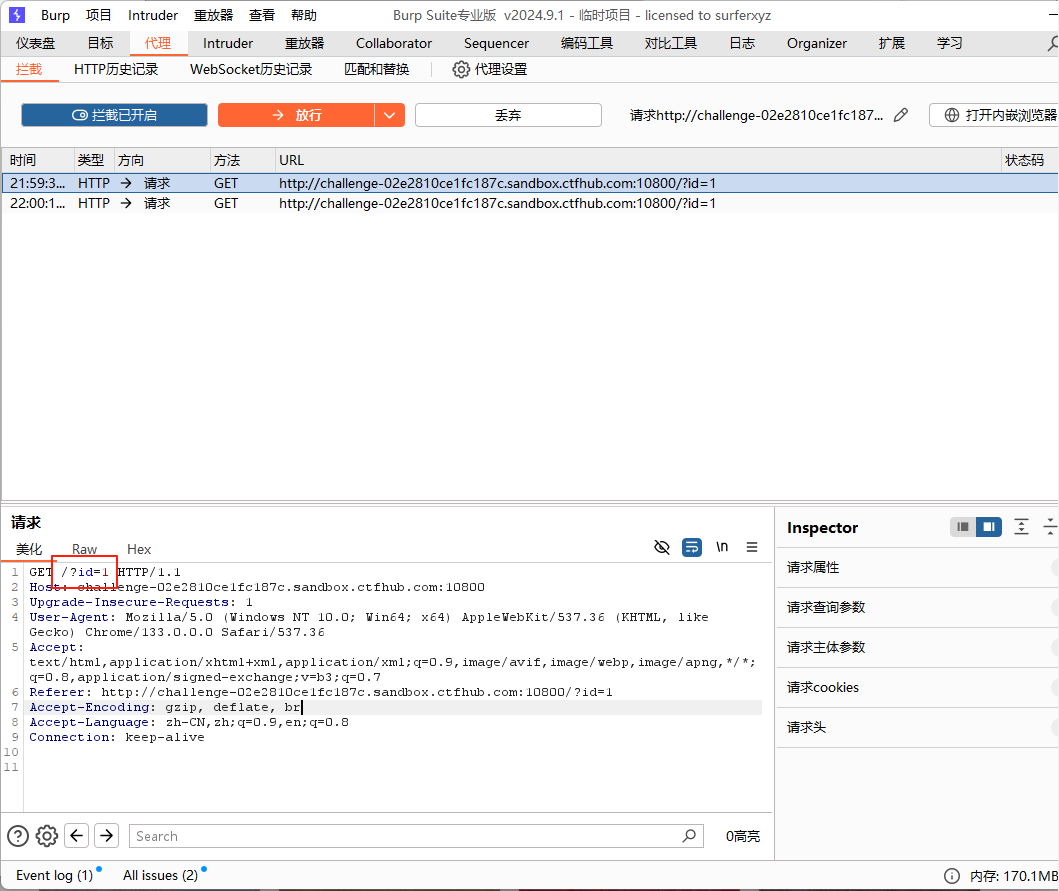Click magnifier icon inside Search field
The height and width of the screenshot is (891, 1059).
click(x=689, y=836)
